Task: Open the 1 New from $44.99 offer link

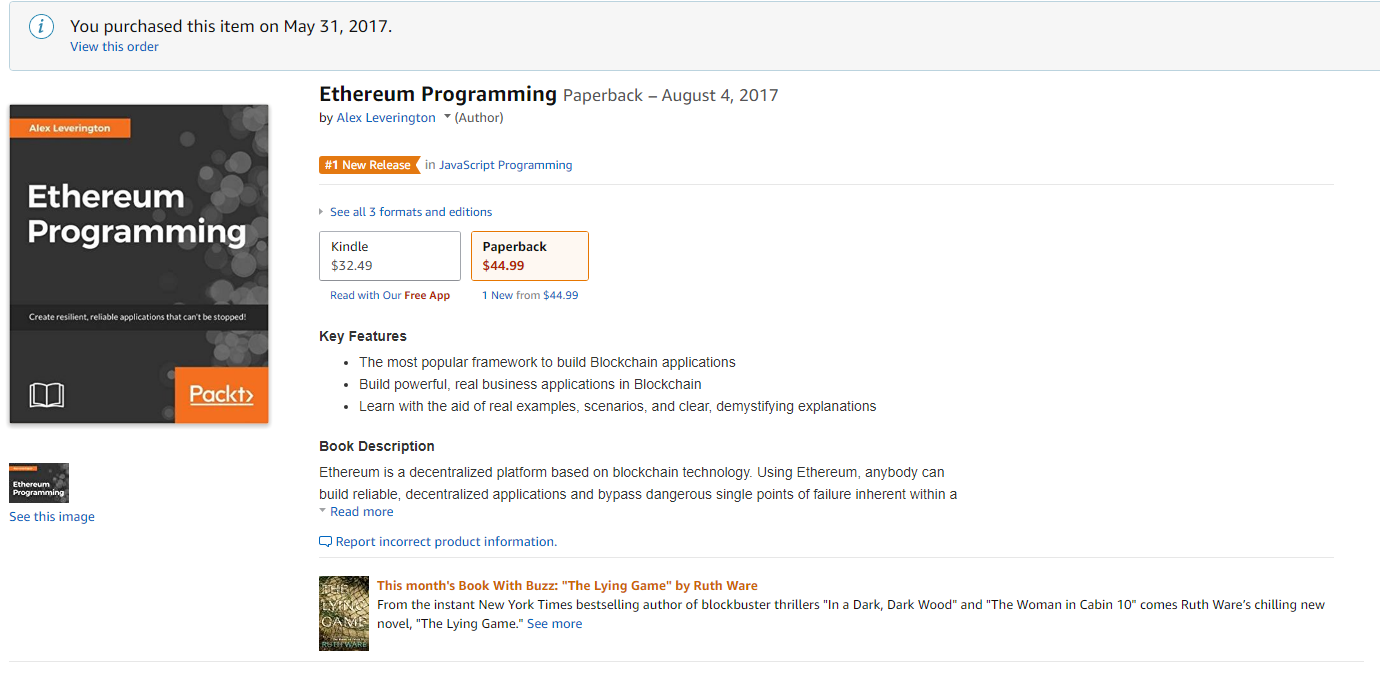Action: [x=530, y=296]
